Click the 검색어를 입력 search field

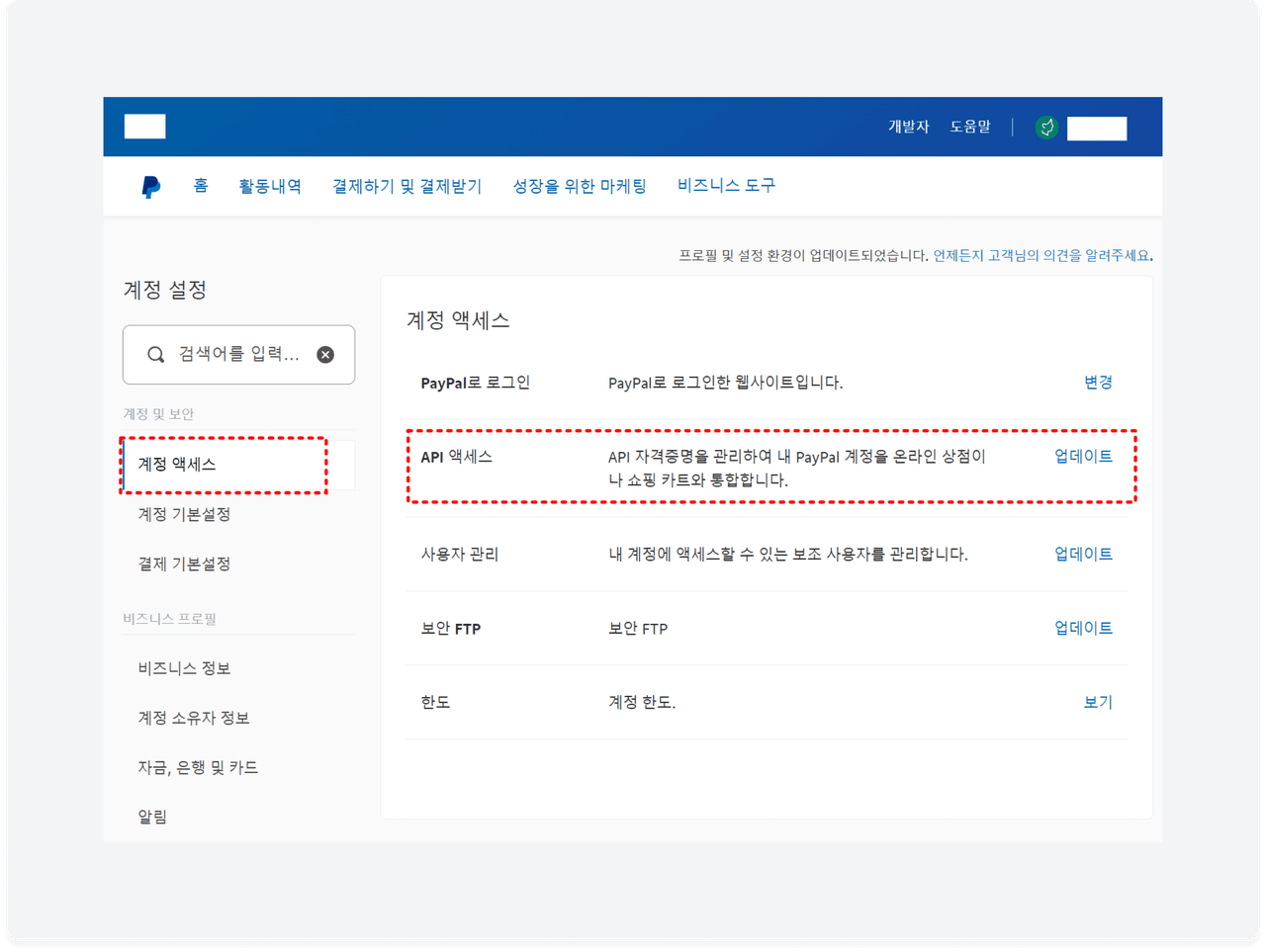coord(238,355)
